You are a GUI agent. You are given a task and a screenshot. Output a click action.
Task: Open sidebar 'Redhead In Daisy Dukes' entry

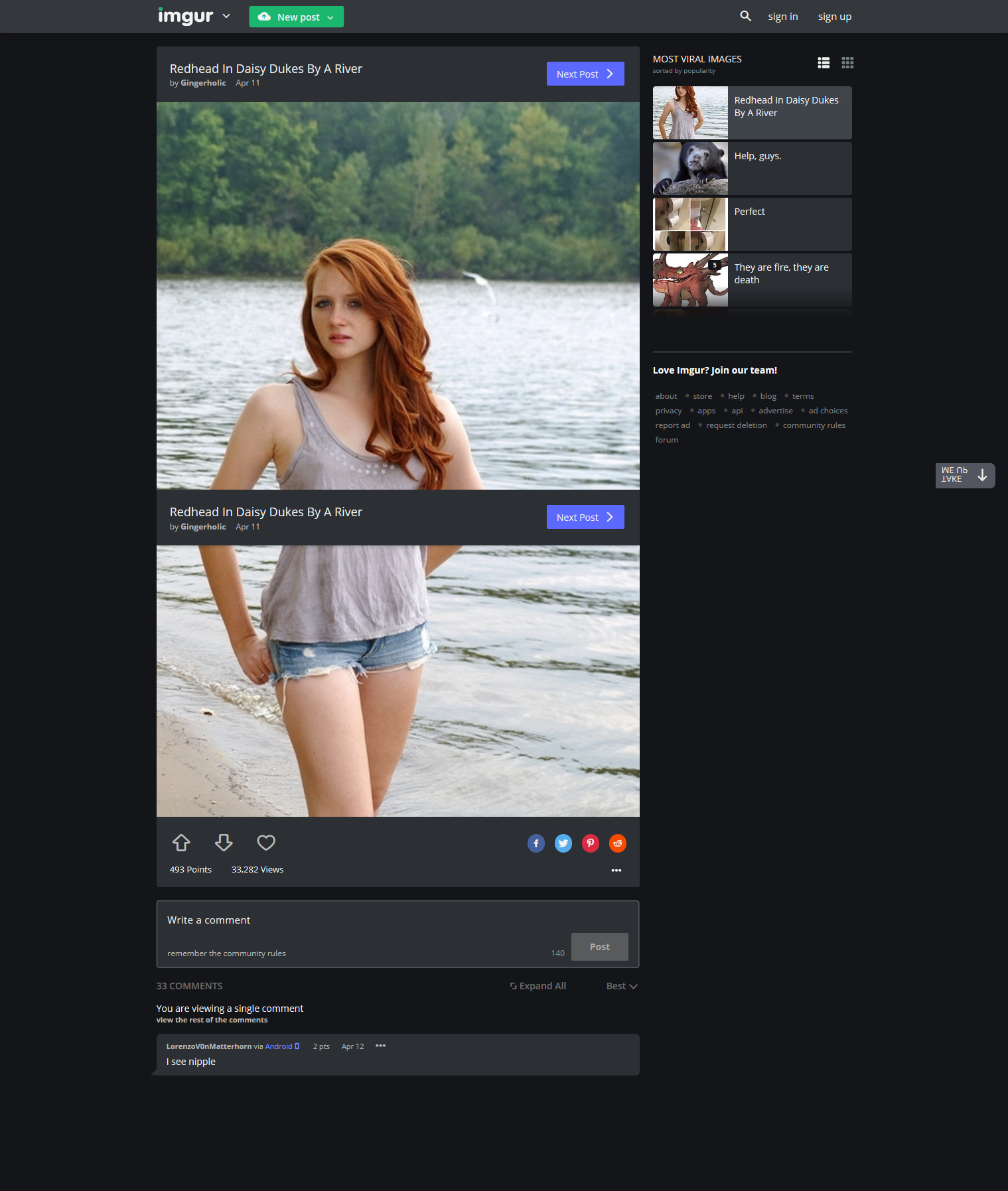753,113
